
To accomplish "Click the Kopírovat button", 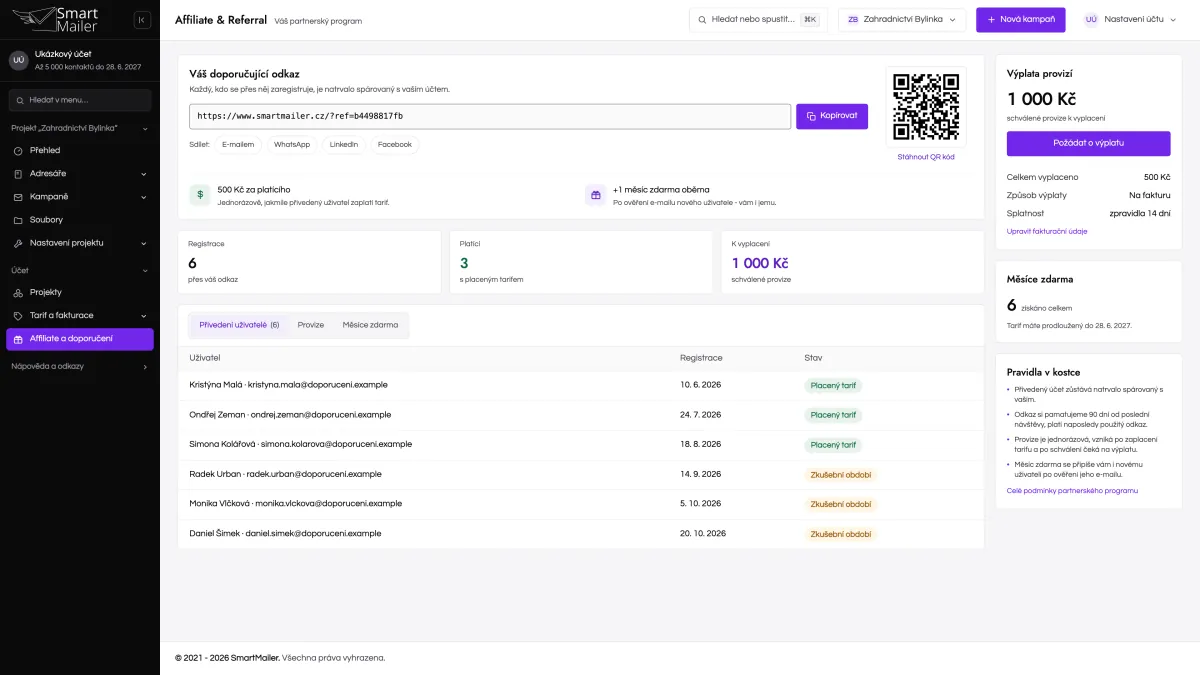I will 832,116.
